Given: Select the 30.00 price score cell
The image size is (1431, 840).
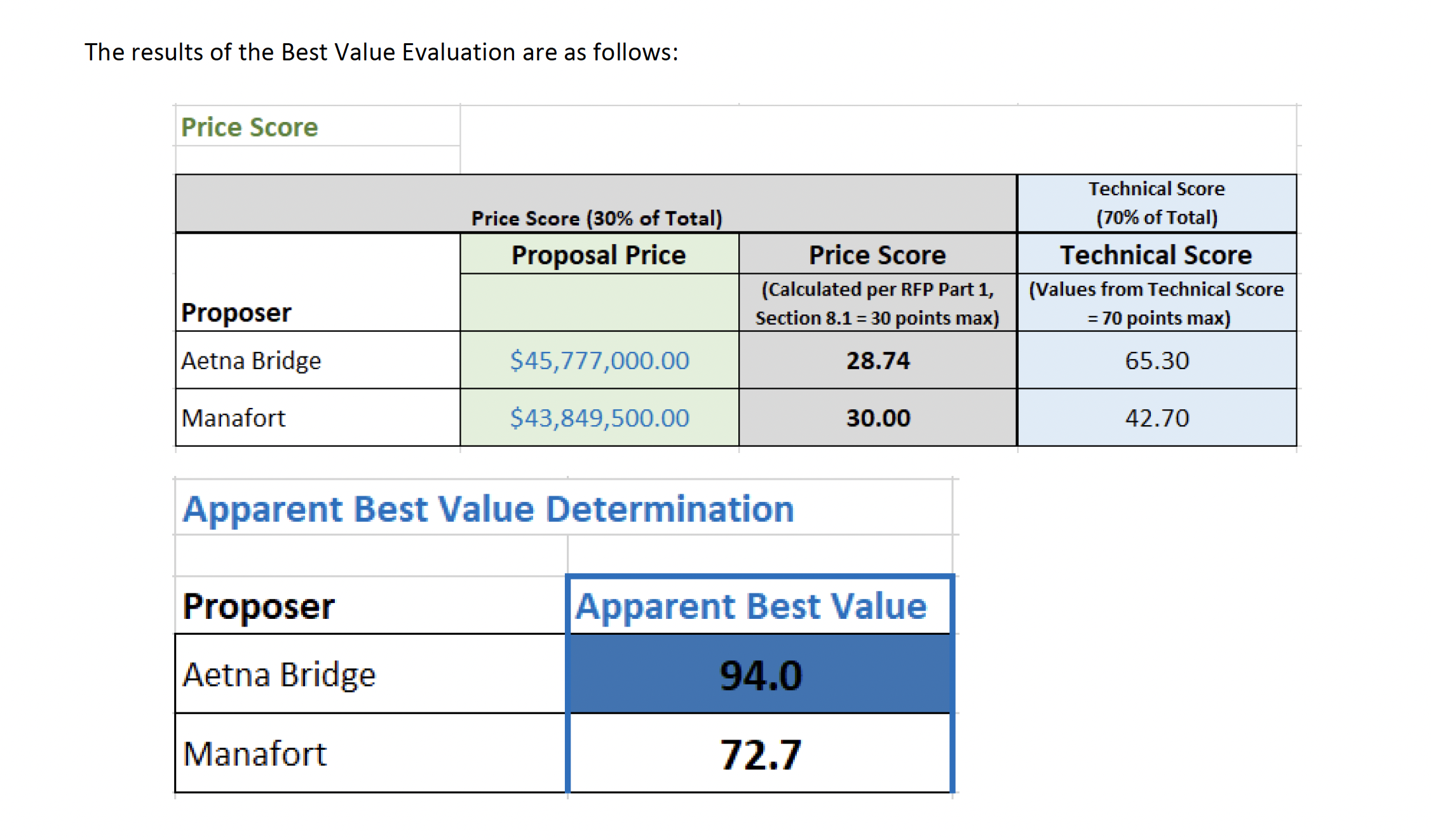Looking at the screenshot, I should 878,417.
